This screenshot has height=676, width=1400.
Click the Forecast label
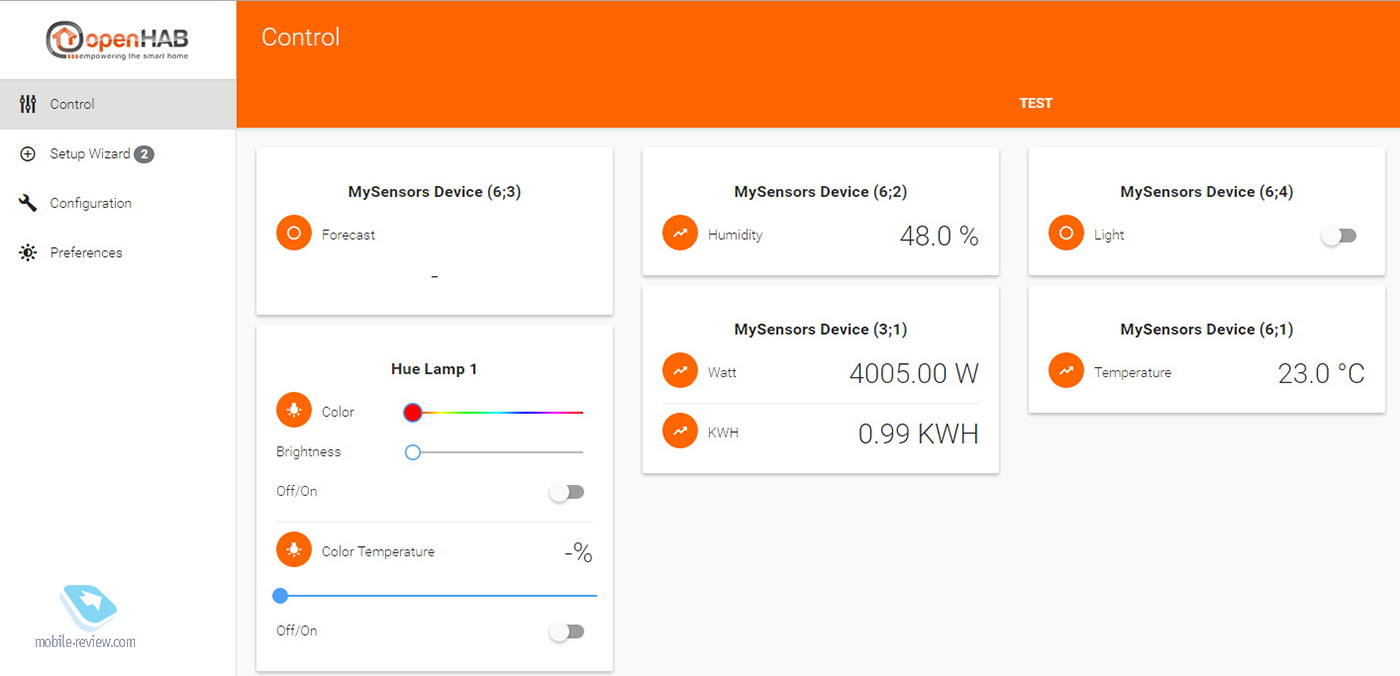coord(348,235)
